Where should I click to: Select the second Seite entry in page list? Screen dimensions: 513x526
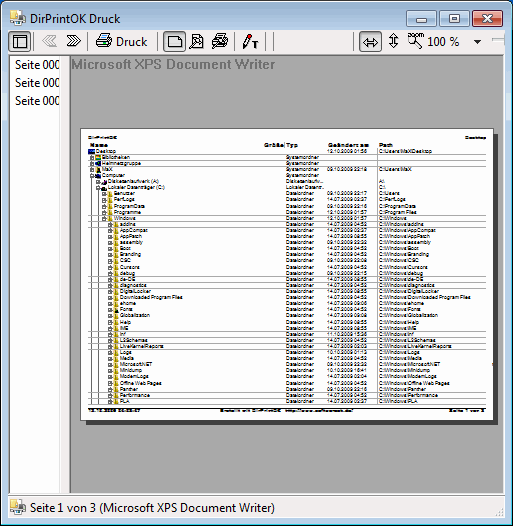(x=37, y=83)
